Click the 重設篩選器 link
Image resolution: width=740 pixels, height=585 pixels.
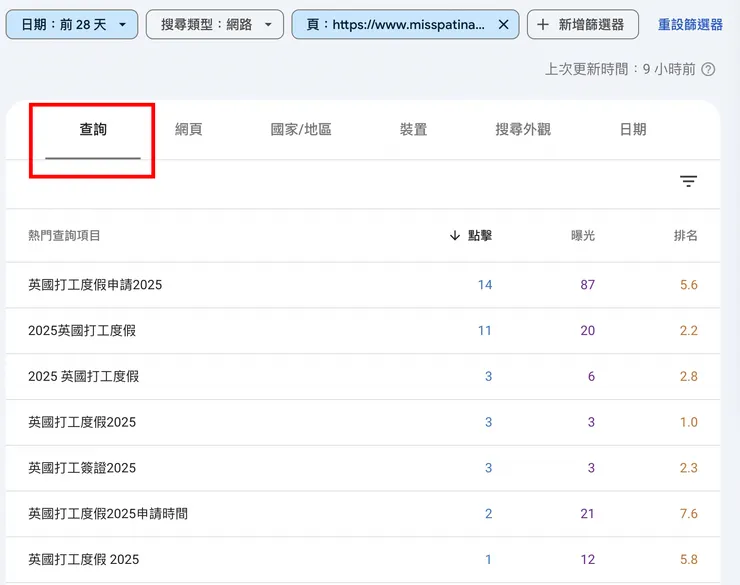point(690,25)
